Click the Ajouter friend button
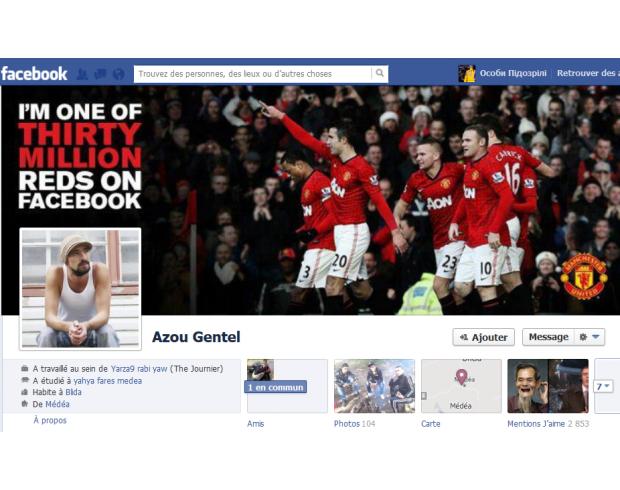 coord(484,337)
